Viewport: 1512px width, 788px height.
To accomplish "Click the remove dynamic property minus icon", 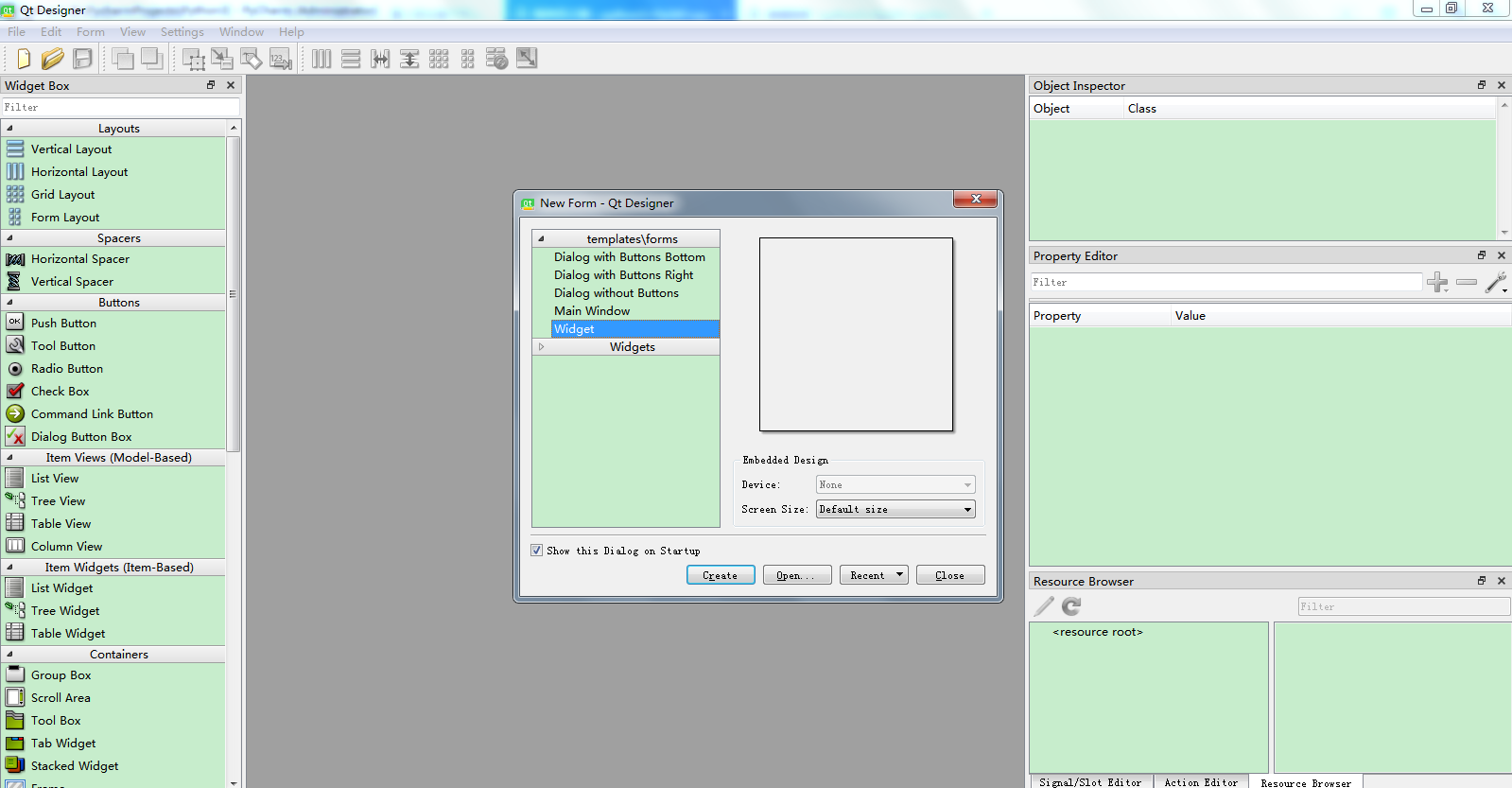I will point(1467,282).
